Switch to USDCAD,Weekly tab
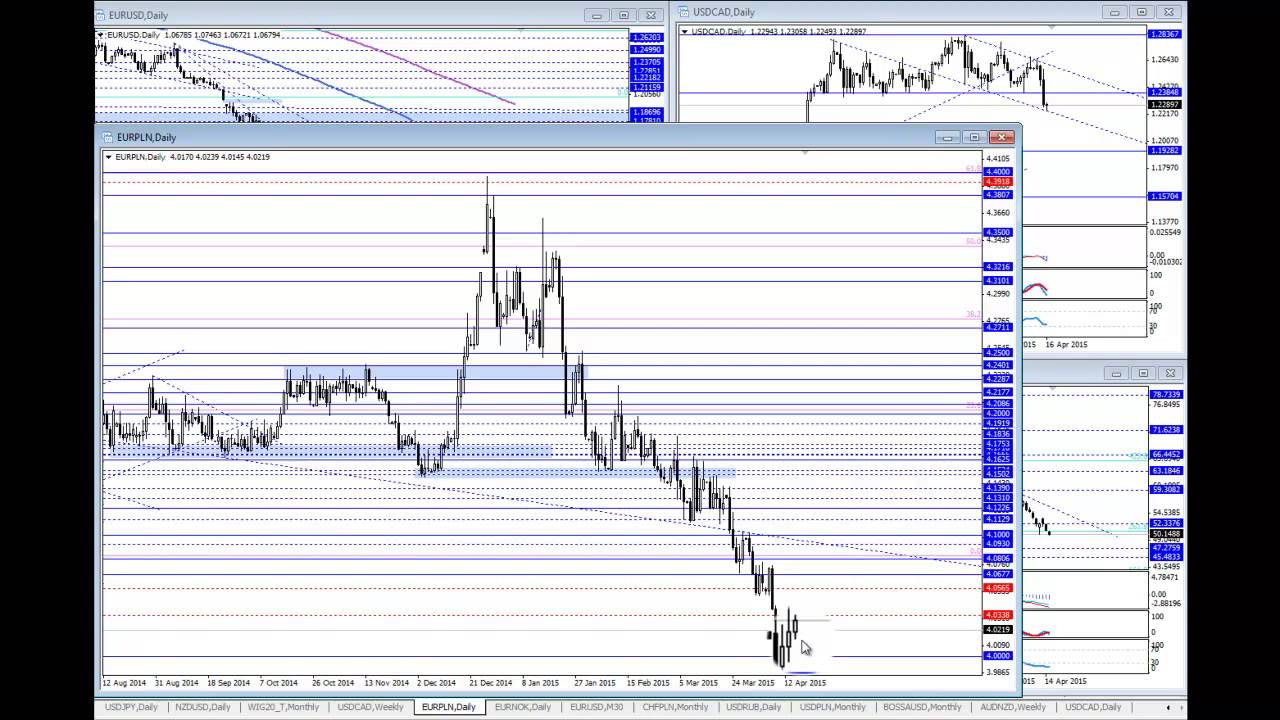Image resolution: width=1280 pixels, height=720 pixels. pos(371,707)
